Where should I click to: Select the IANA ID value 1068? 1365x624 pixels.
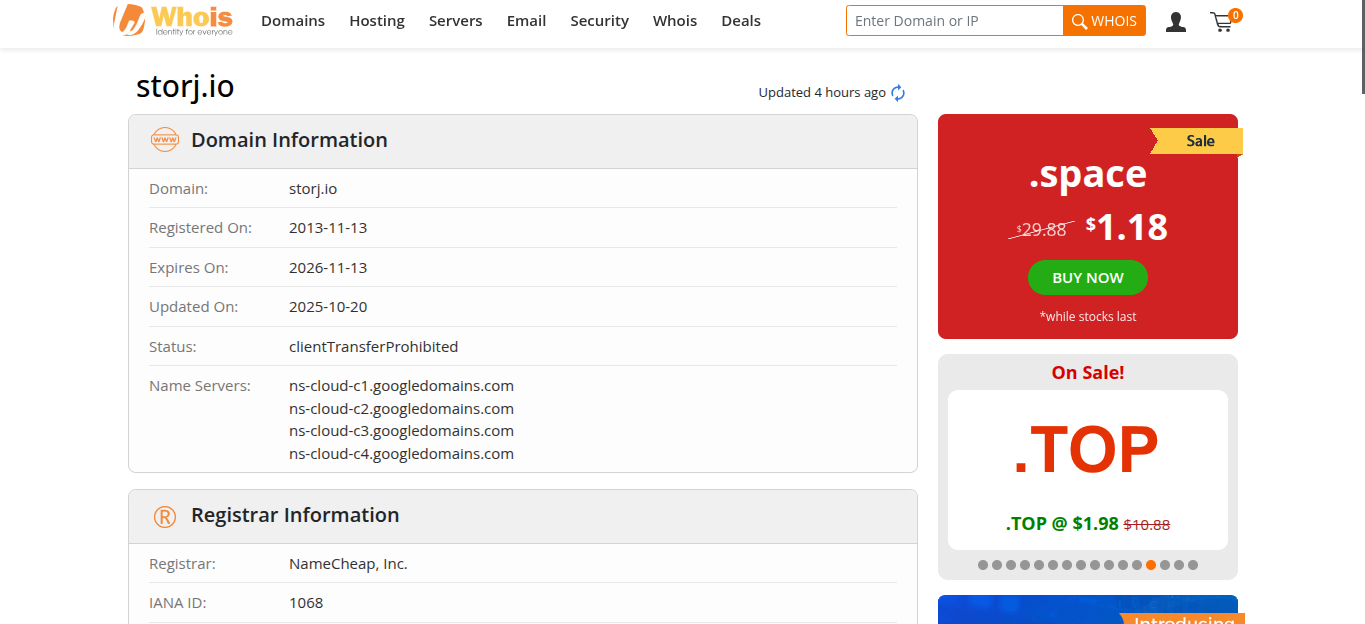coord(306,603)
